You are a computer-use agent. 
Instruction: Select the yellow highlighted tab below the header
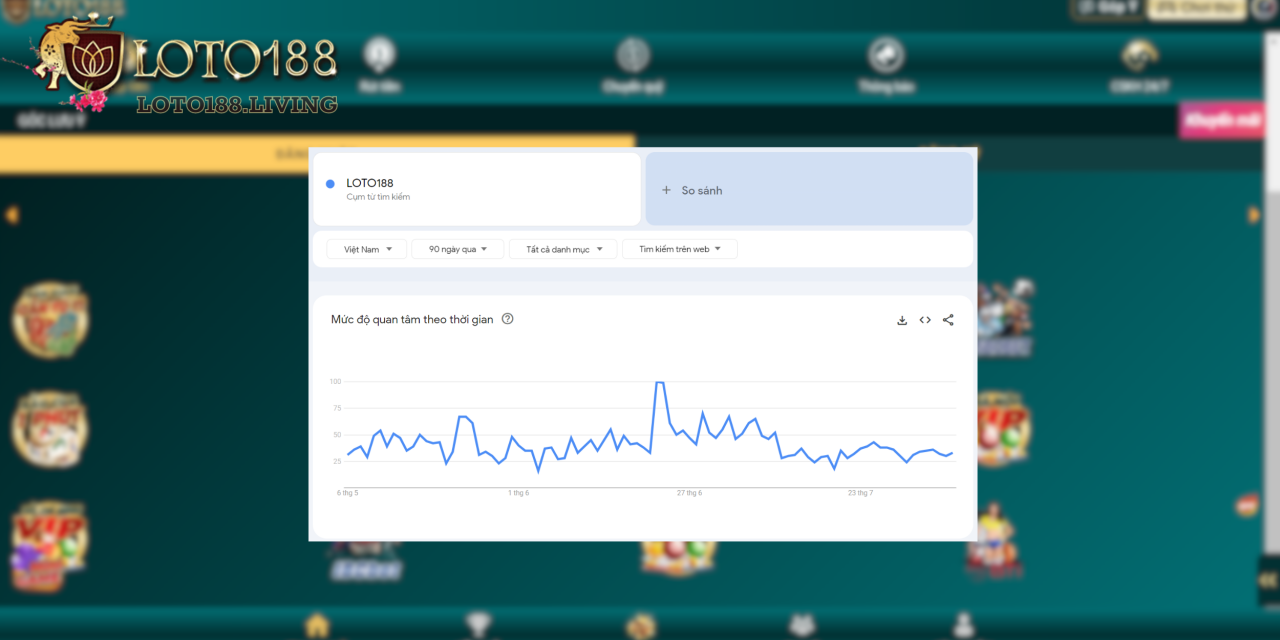coord(317,154)
